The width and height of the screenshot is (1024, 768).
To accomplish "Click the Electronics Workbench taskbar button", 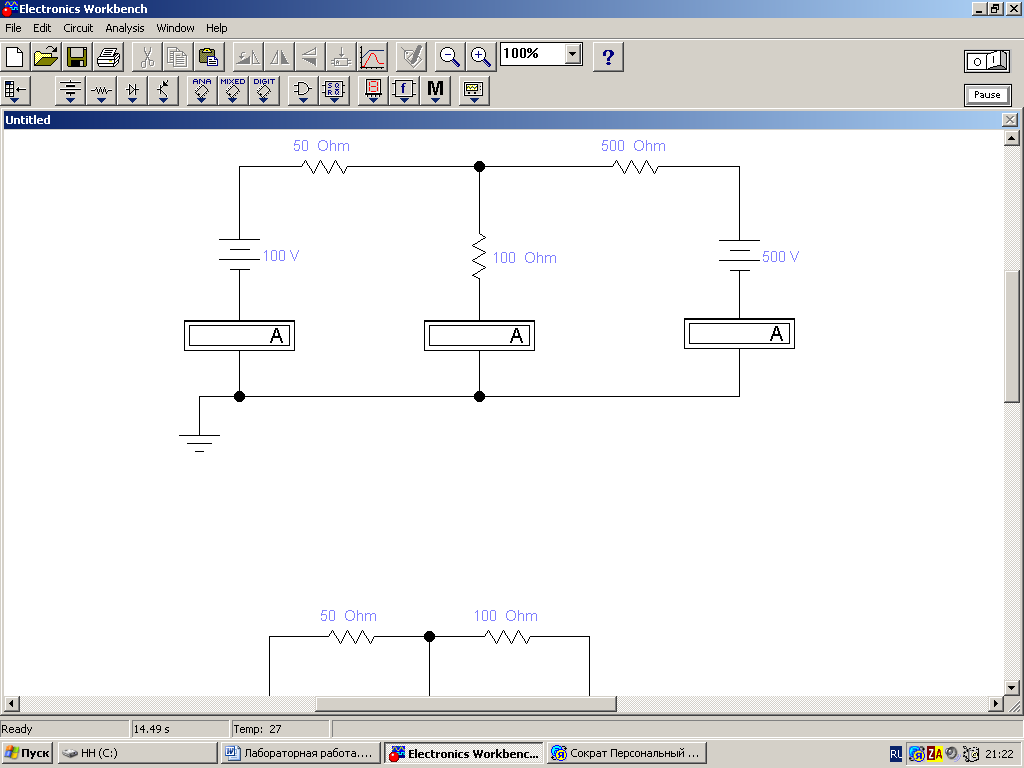I will pos(464,753).
